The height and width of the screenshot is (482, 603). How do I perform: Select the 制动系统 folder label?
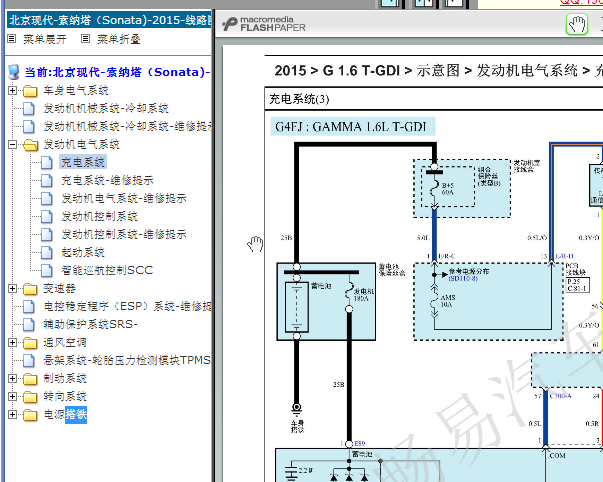coord(65,379)
